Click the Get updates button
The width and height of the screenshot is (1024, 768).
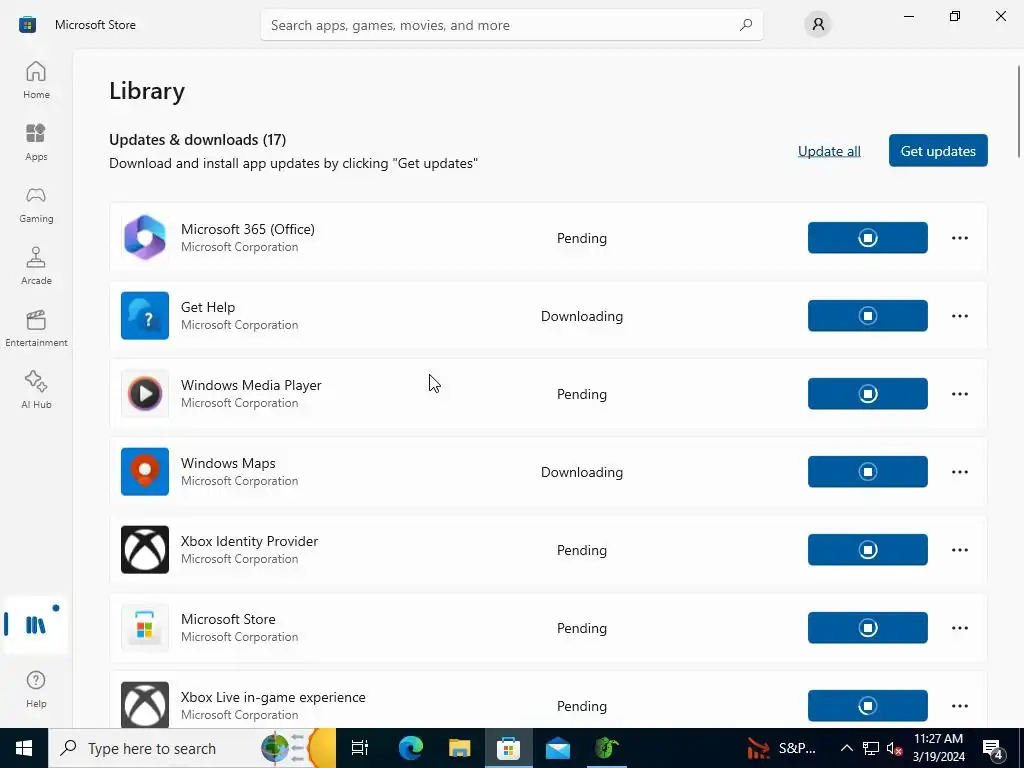(938, 151)
